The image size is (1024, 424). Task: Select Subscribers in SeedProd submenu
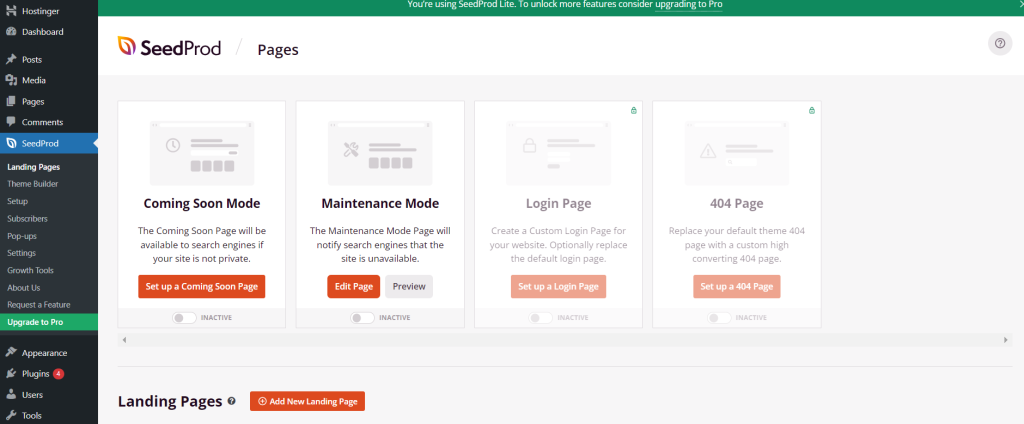click(27, 218)
